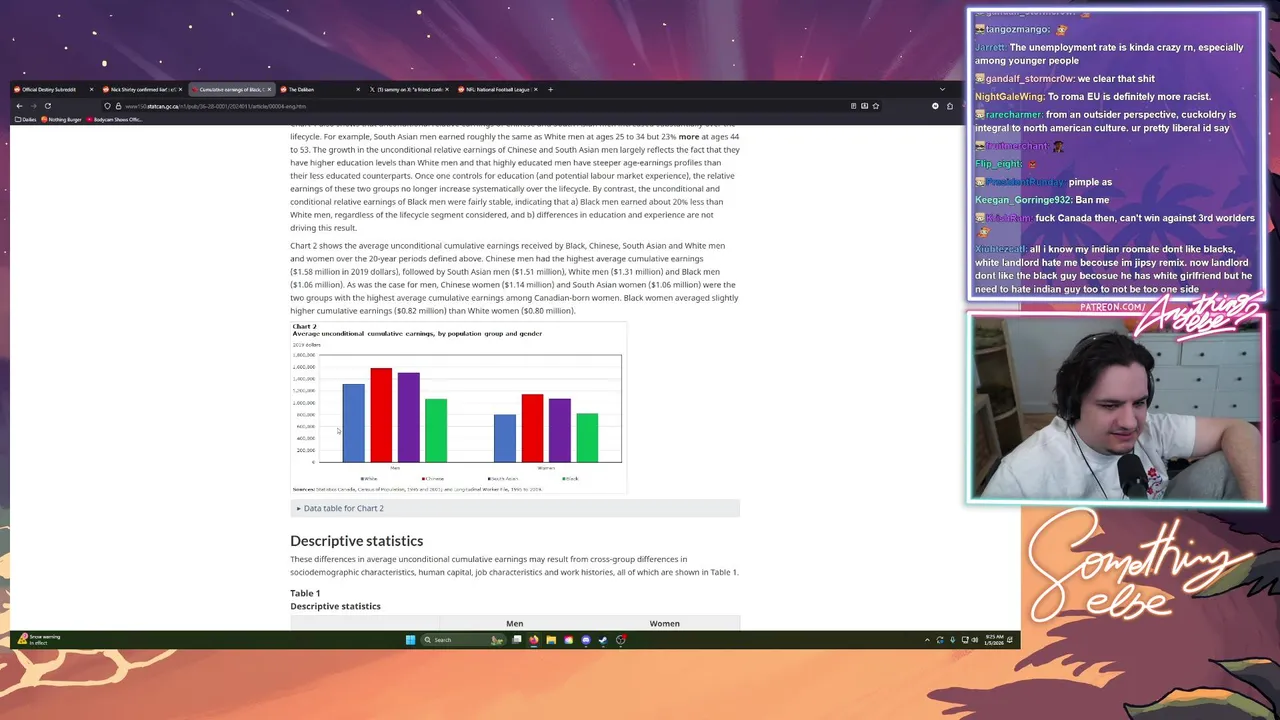The width and height of the screenshot is (1280, 720).
Task: Click the taskbar clock showing 9:25 AM
Action: [x=995, y=640]
